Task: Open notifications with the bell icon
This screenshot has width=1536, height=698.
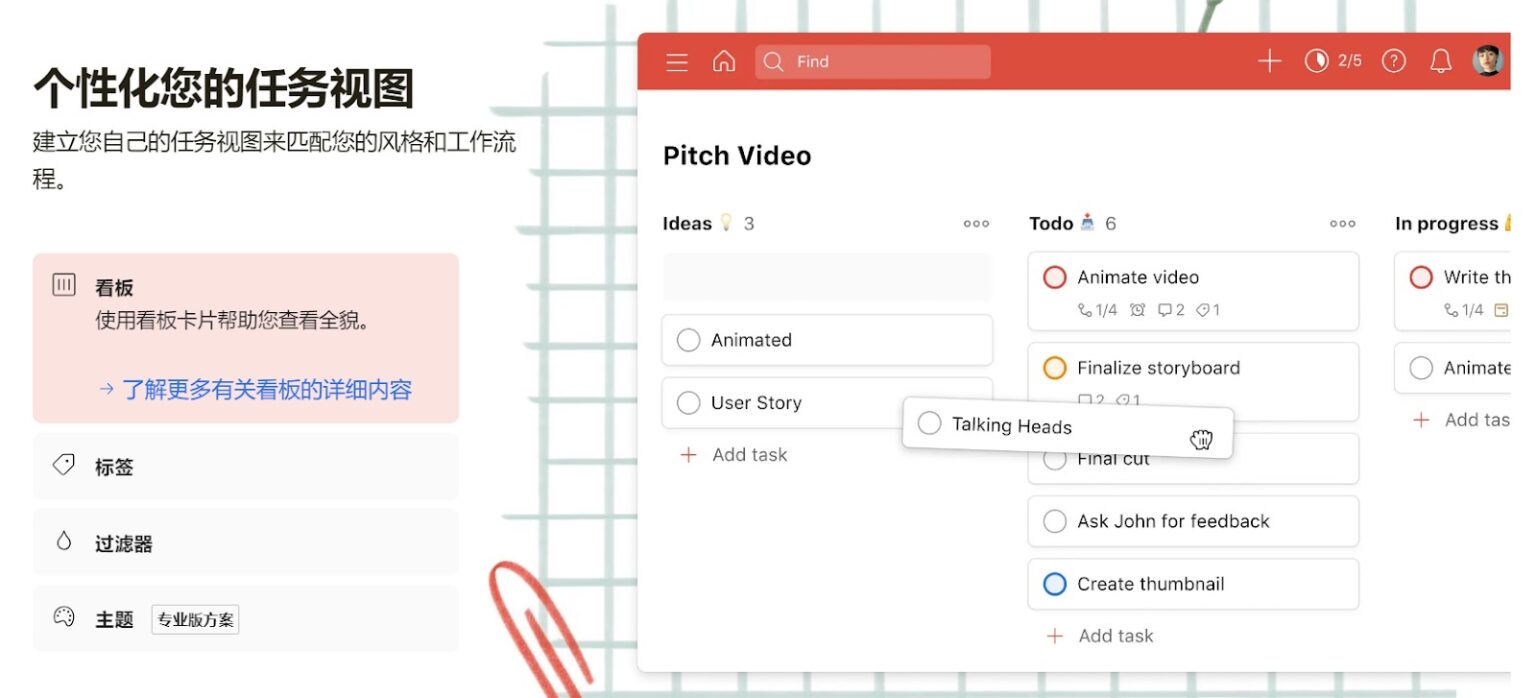Action: [1441, 61]
